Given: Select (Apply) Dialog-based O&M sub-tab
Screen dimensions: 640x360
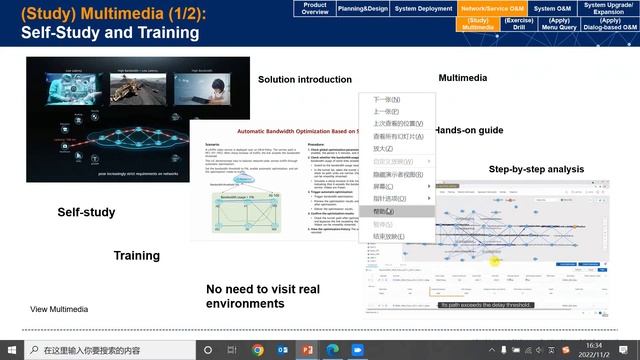Looking at the screenshot, I should [610, 24].
